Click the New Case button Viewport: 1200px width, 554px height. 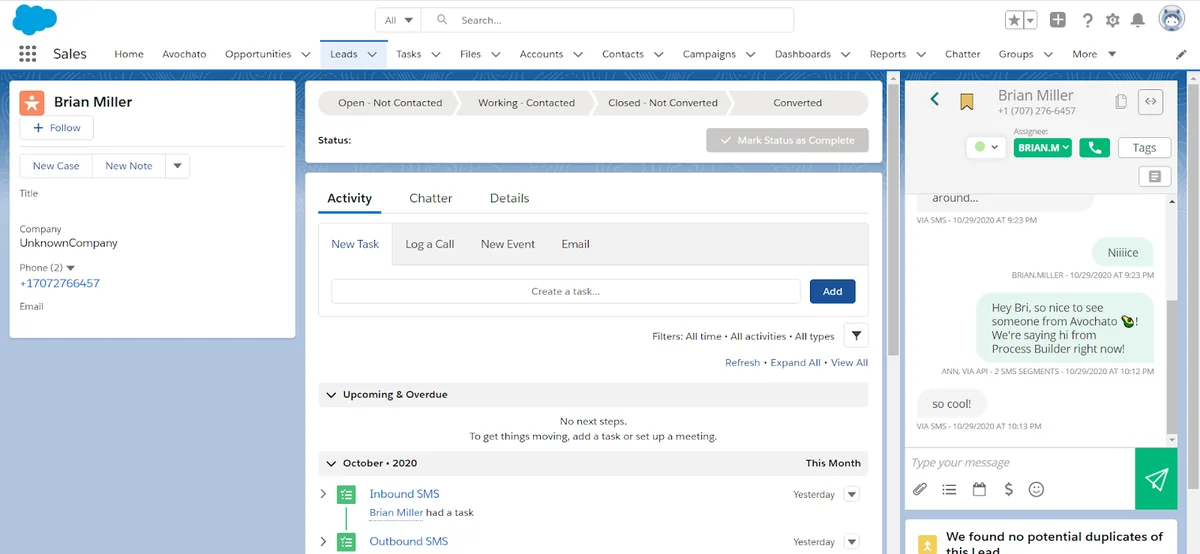coord(56,166)
